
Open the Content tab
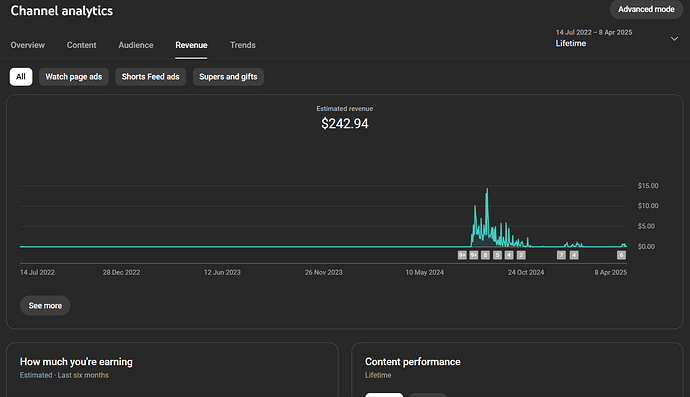[x=81, y=45]
